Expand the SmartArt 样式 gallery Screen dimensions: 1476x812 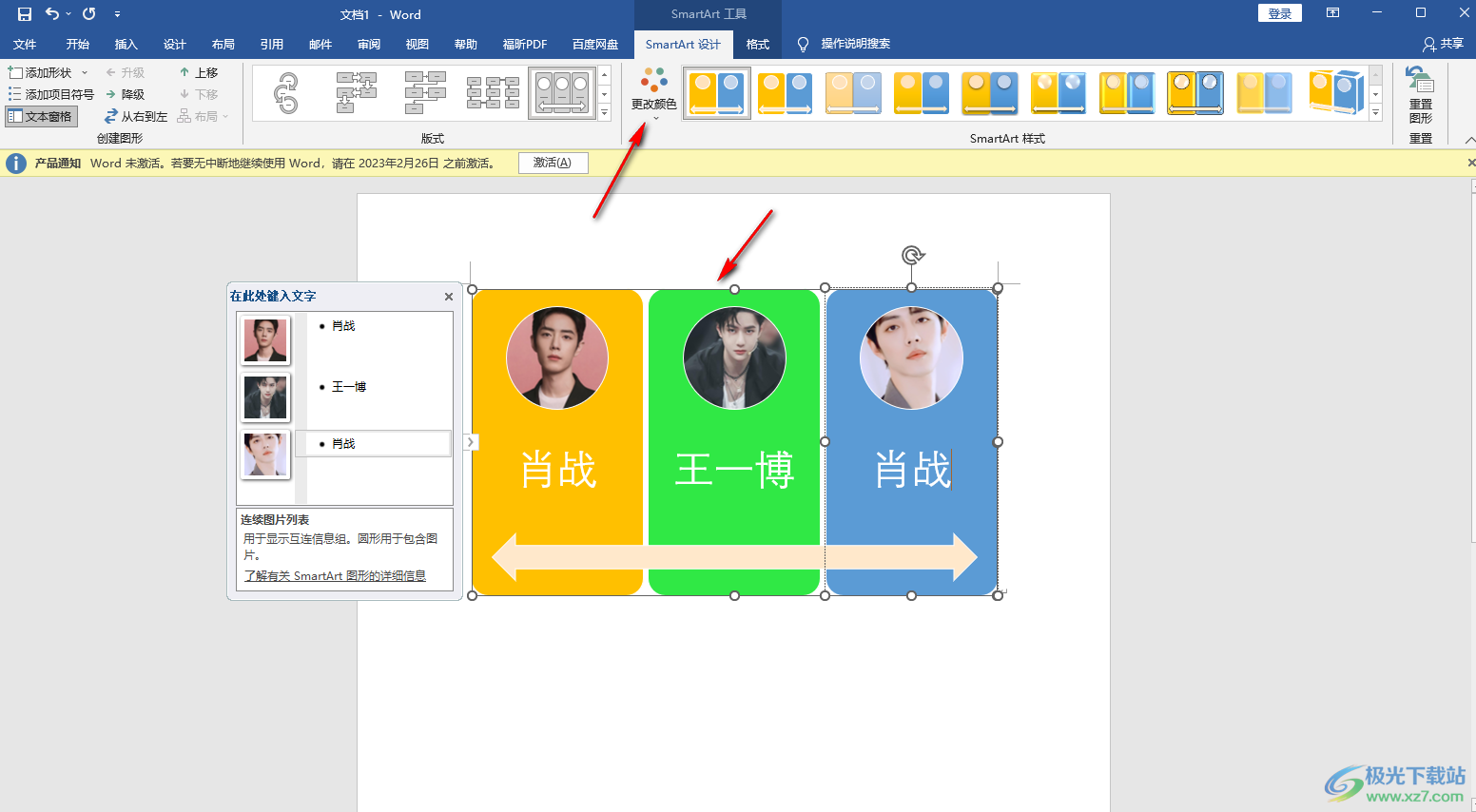1376,112
